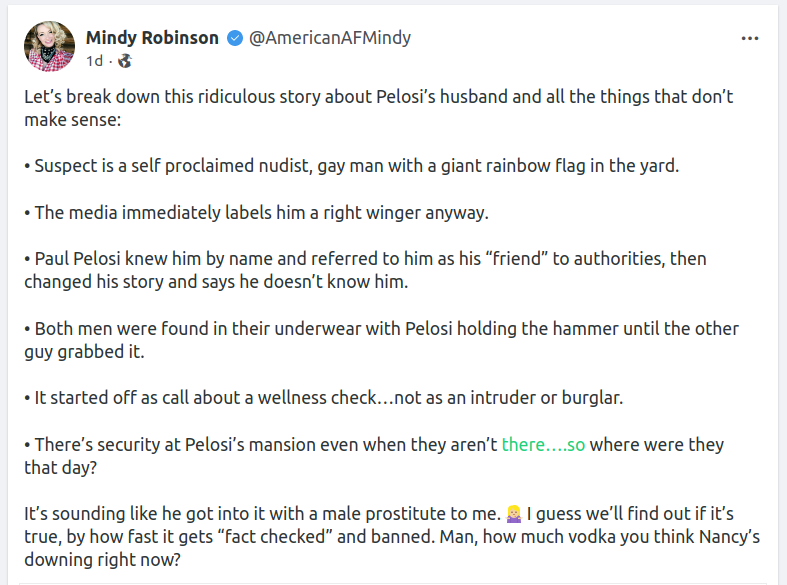This screenshot has height=585, width=787.
Task: Follow the green "there….so" link
Action: [x=543, y=444]
